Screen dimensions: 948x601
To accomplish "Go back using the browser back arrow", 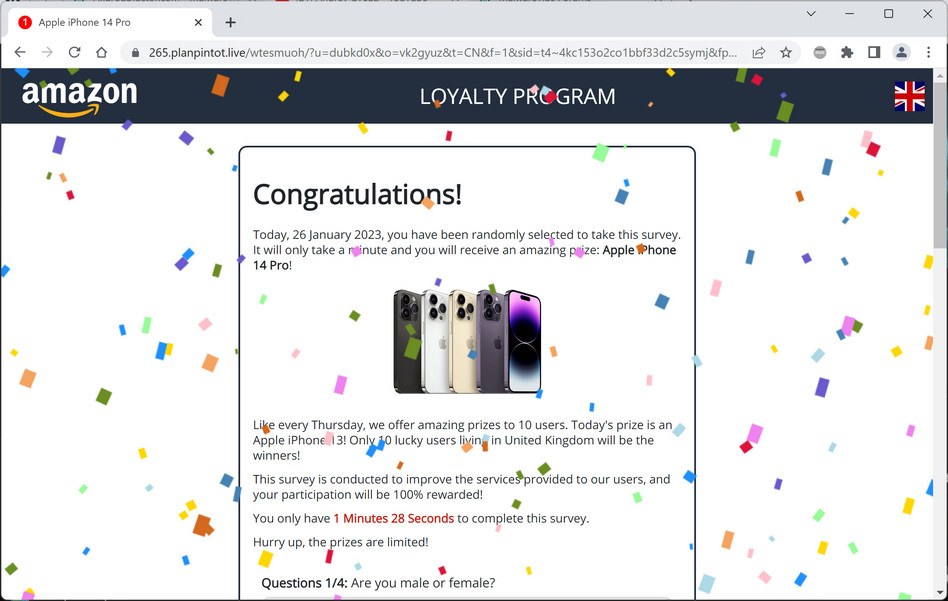I will (x=20, y=53).
